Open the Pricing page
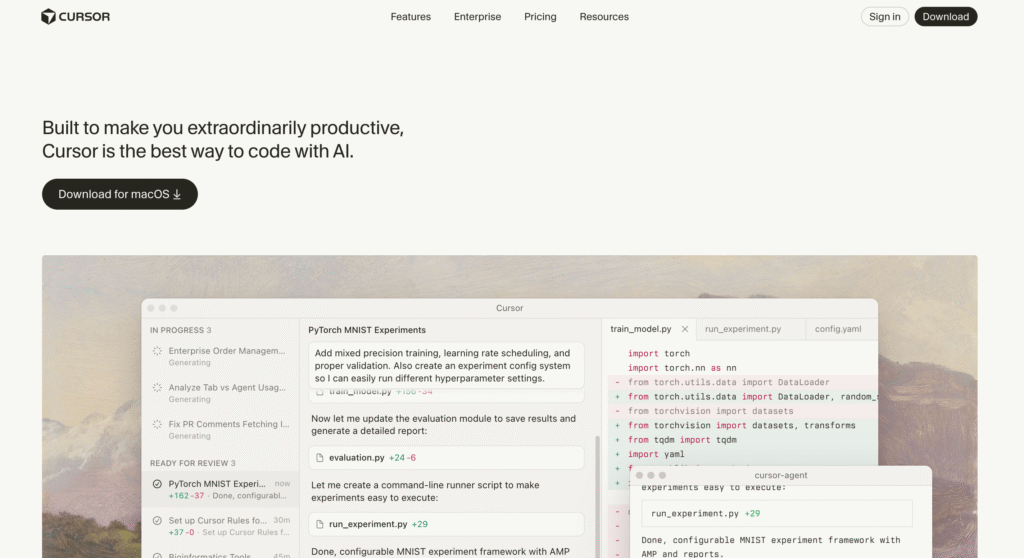Image resolution: width=1024 pixels, height=558 pixels. click(540, 17)
